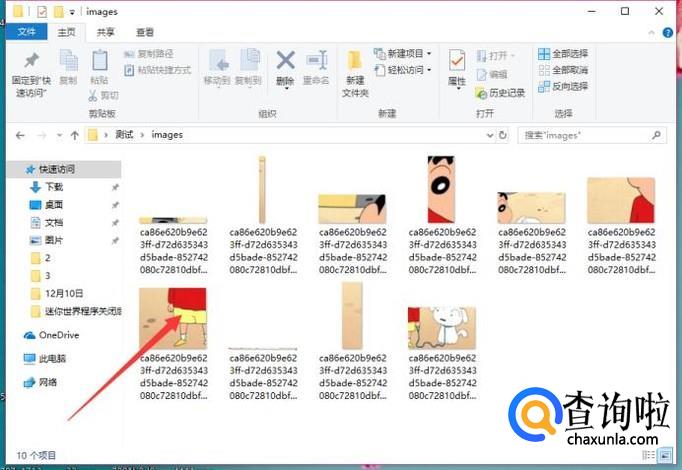This screenshot has height=470, width=682.
Task: Open the Open button dropdown arrow
Action: pyautogui.click(x=513, y=56)
